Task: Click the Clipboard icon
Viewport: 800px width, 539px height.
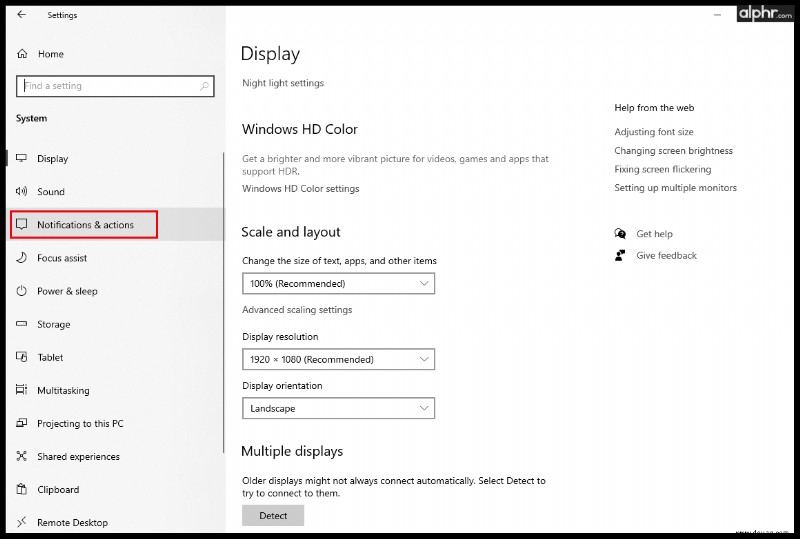Action: pyautogui.click(x=21, y=489)
